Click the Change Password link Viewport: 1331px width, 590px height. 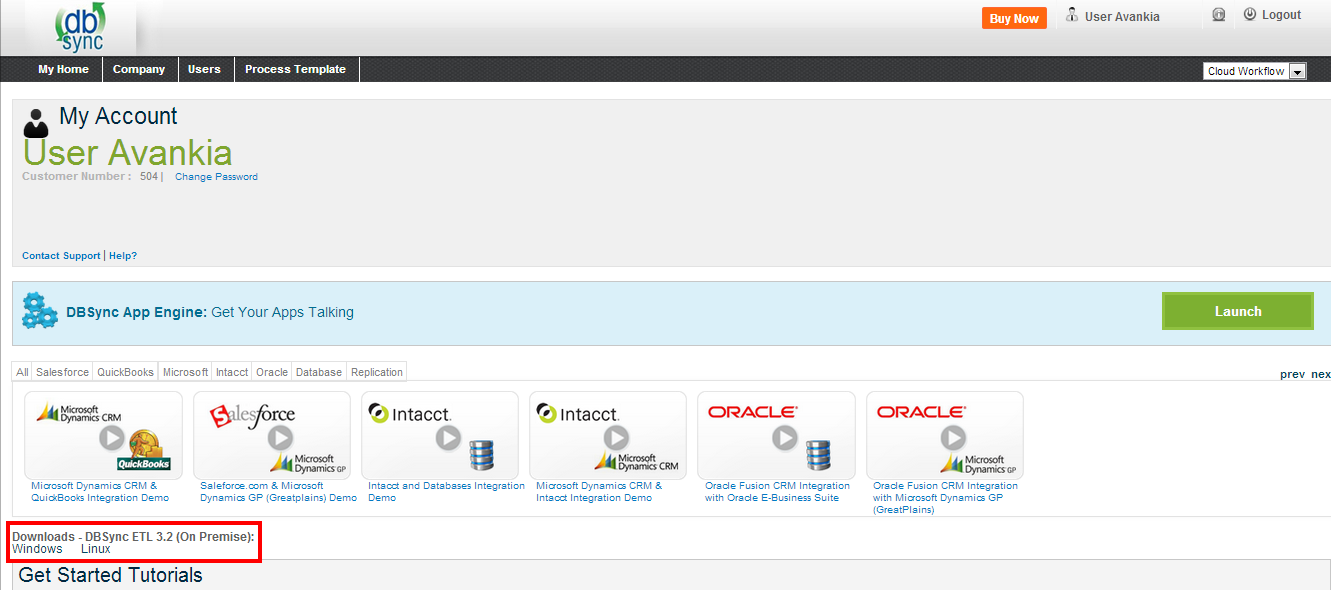(216, 177)
